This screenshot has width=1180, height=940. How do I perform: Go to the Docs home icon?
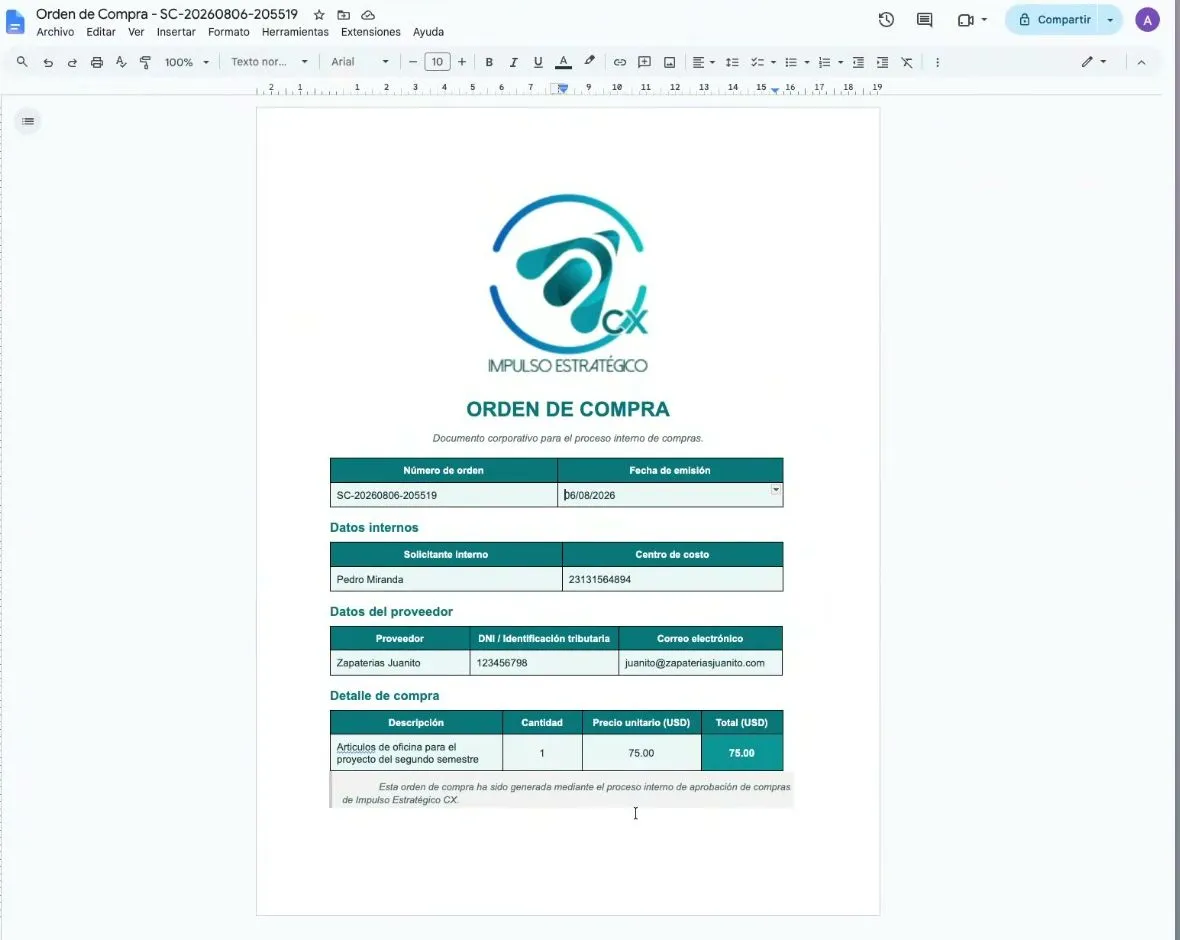[x=15, y=22]
